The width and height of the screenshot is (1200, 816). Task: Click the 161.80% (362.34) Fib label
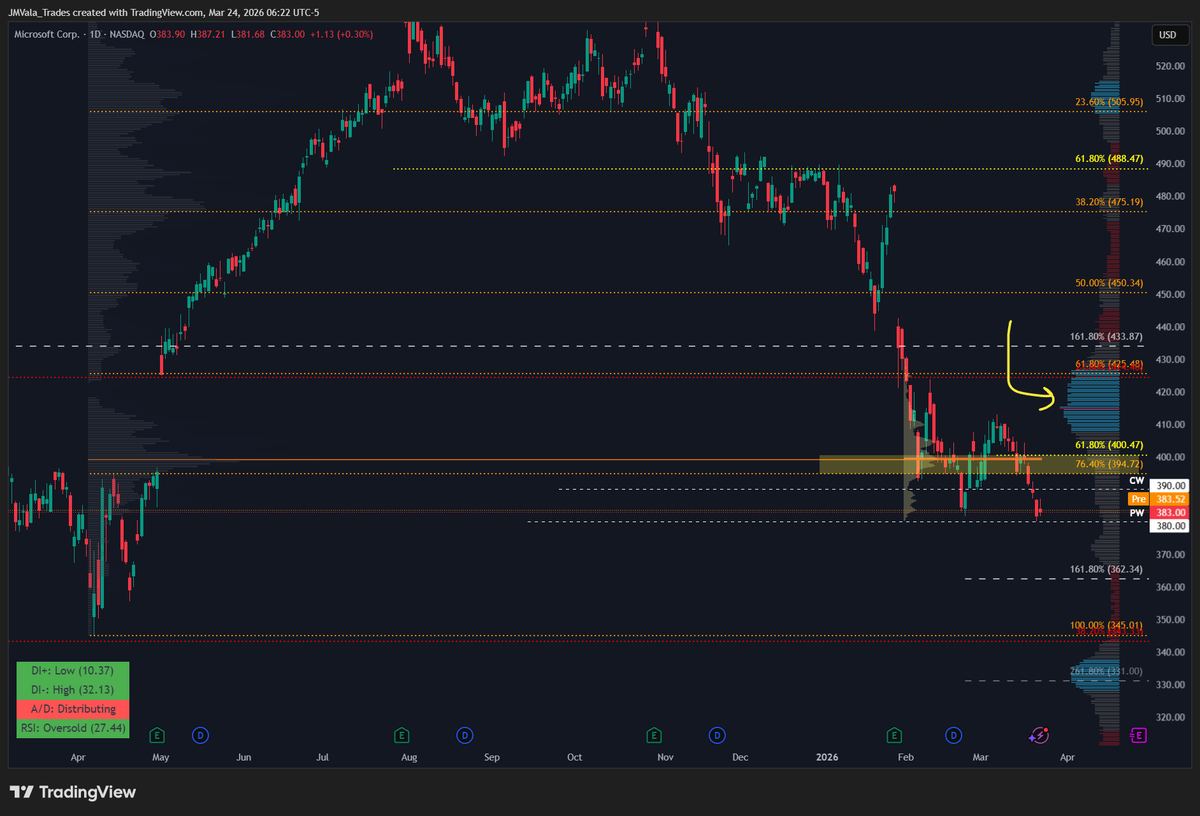(1106, 569)
